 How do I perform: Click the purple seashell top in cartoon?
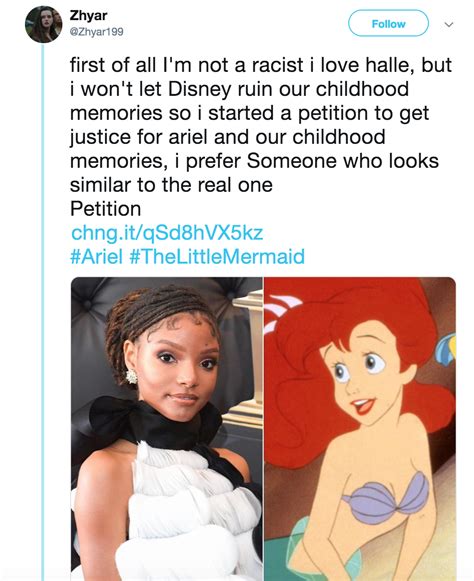385,497
